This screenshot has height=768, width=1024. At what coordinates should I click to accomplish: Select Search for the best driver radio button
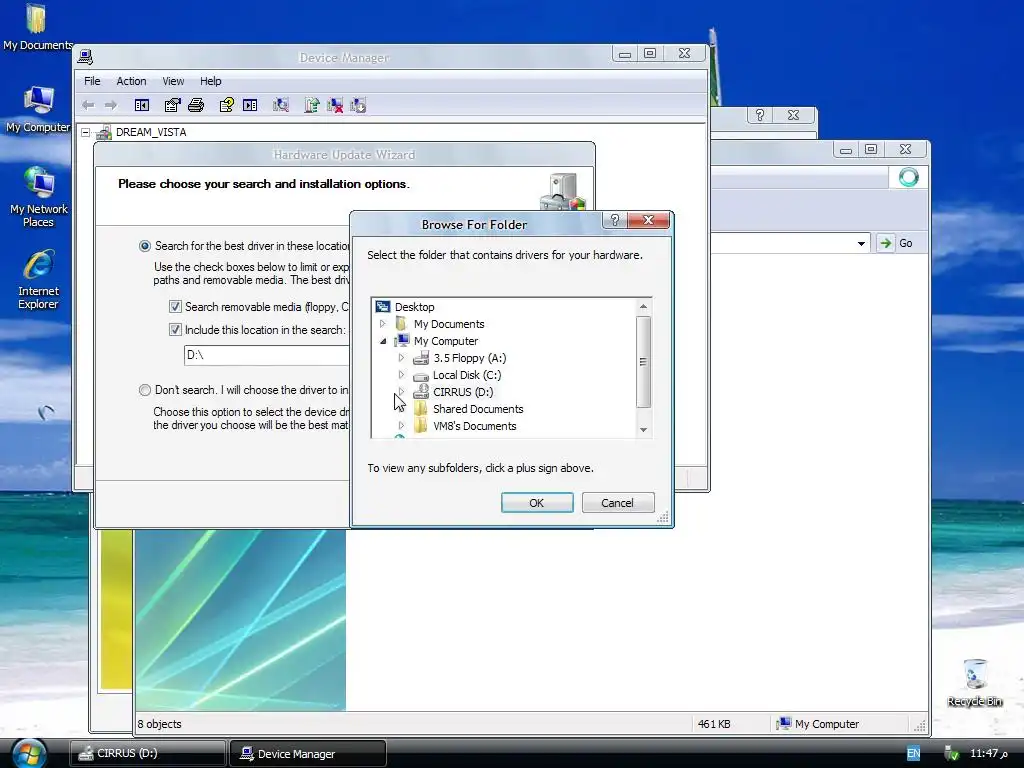pos(144,246)
